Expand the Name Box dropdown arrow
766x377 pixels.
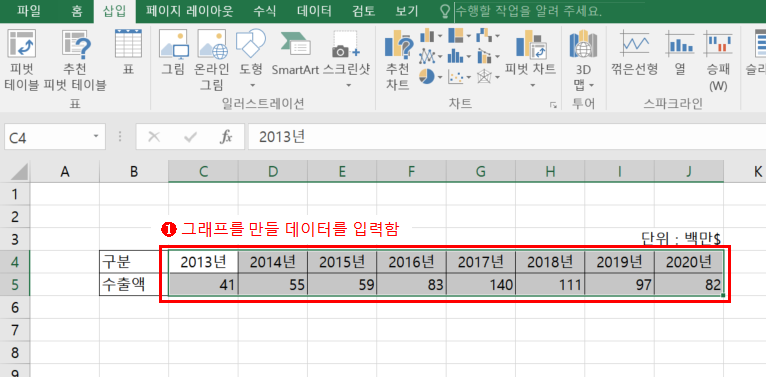pyautogui.click(x=96, y=137)
